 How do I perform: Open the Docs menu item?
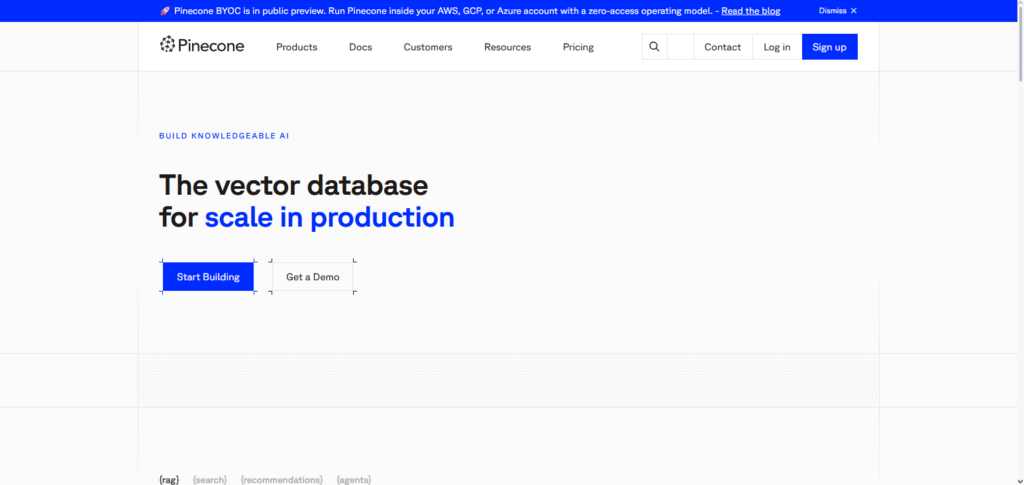click(x=360, y=47)
